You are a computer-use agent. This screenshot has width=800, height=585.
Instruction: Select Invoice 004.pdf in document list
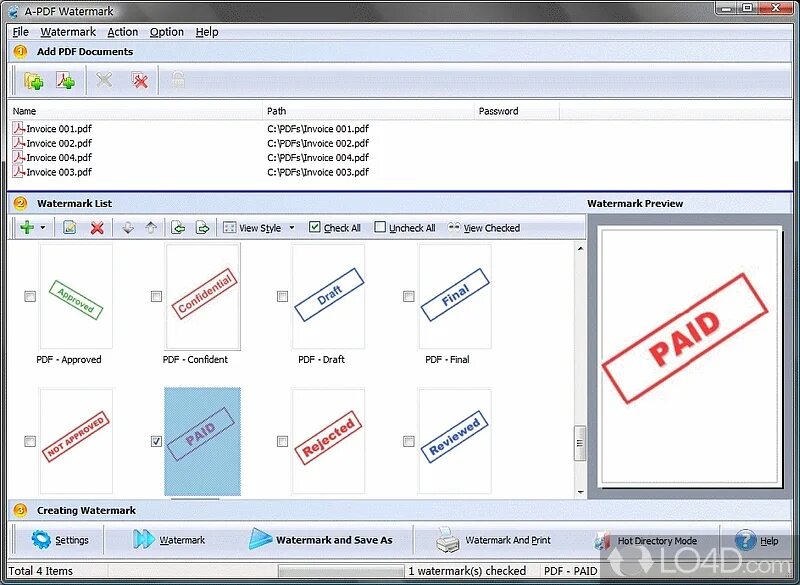[x=53, y=157]
